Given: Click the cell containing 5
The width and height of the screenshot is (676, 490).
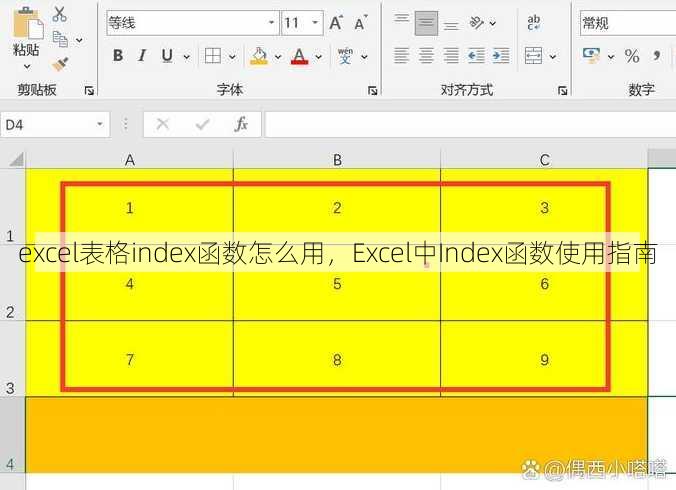Looking at the screenshot, I should pos(337,283).
